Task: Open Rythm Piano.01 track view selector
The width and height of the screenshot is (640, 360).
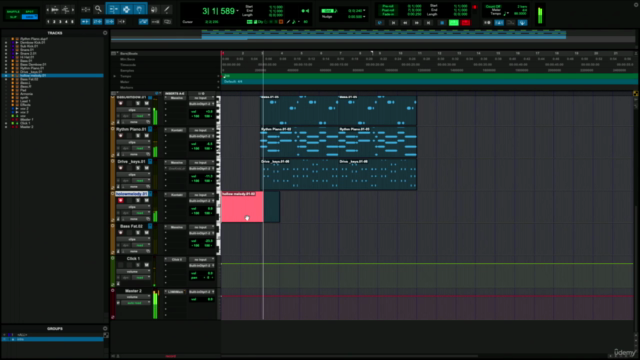Action: point(133,142)
